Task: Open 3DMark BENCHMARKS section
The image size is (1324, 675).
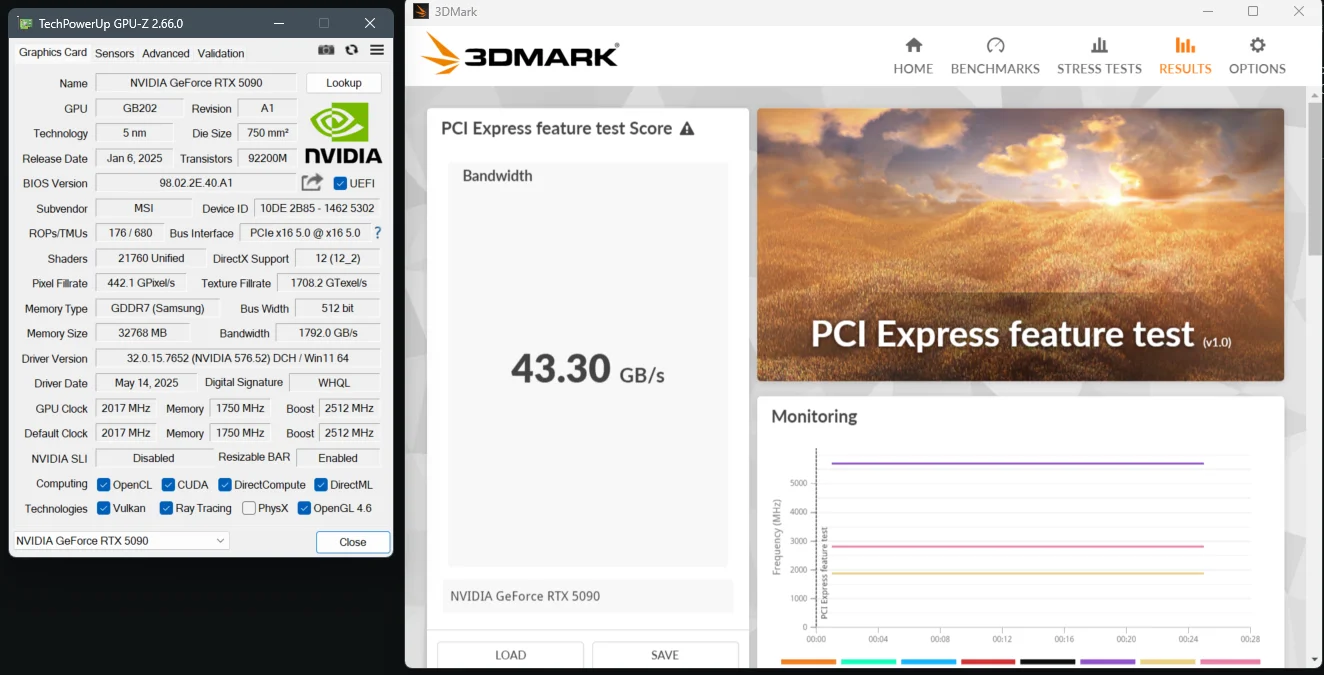Action: point(995,56)
